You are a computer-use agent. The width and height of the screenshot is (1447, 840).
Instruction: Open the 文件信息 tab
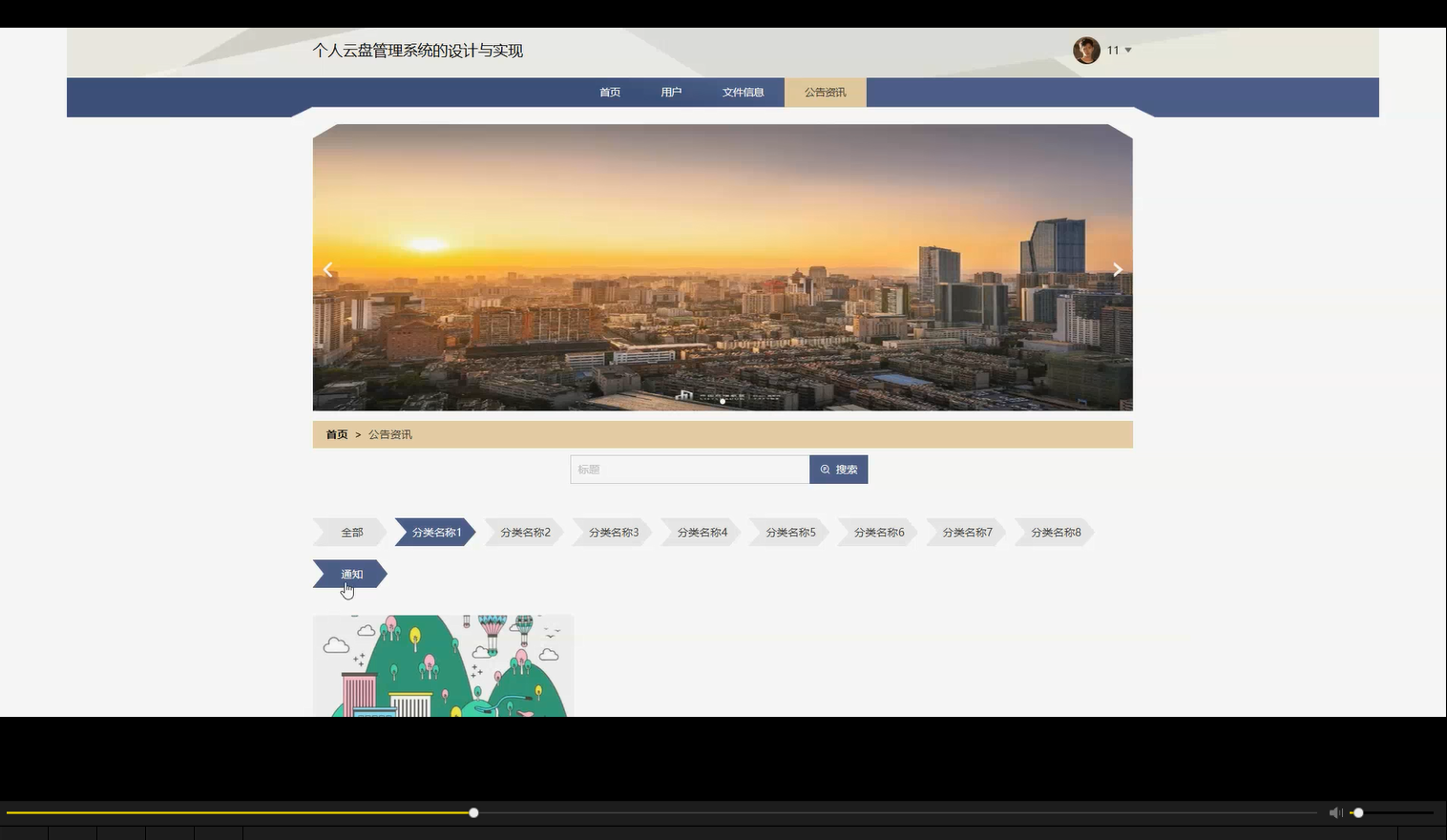click(x=744, y=92)
